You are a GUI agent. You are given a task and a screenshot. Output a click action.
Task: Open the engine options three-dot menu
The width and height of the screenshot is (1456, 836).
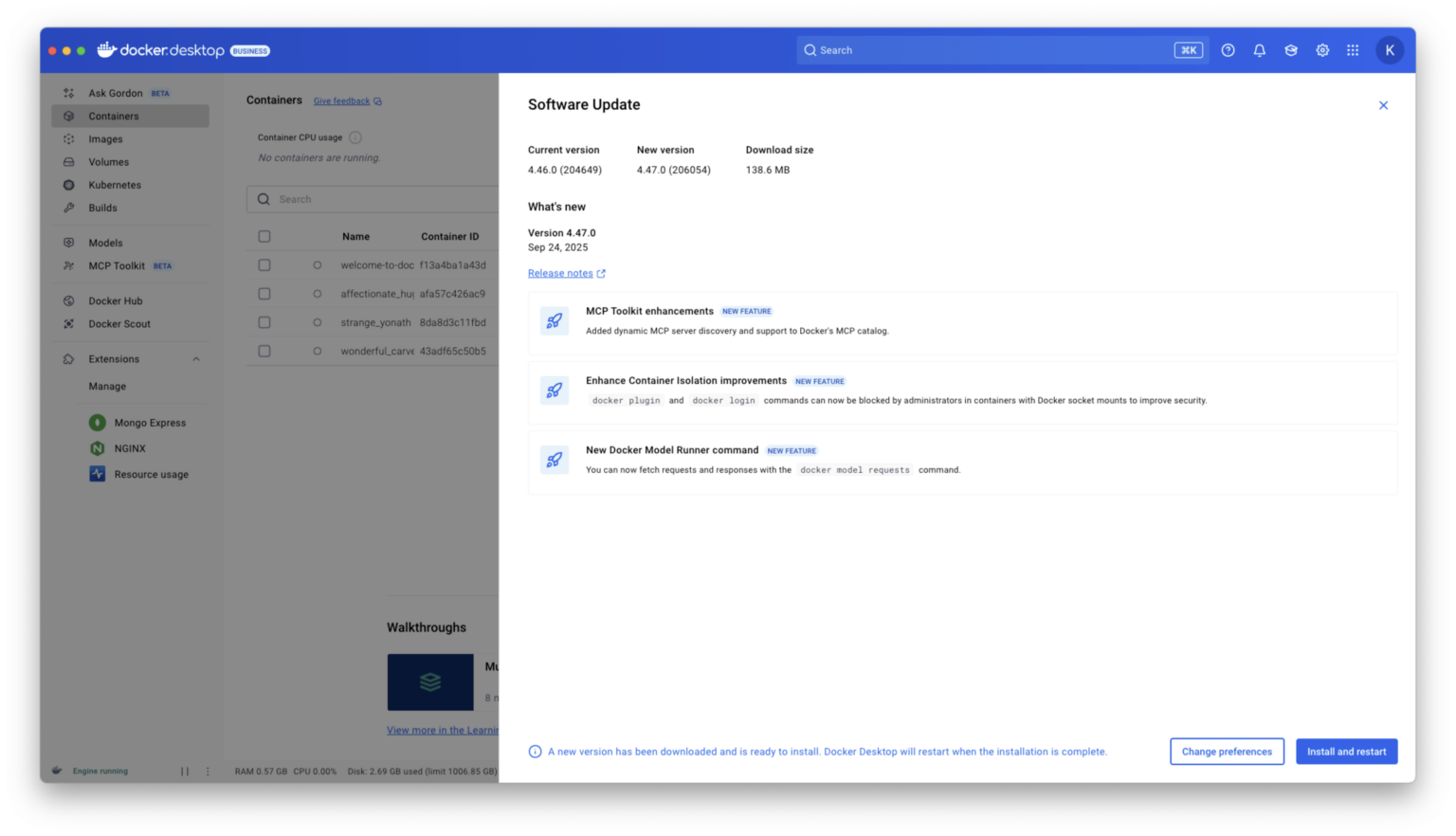[x=208, y=771]
